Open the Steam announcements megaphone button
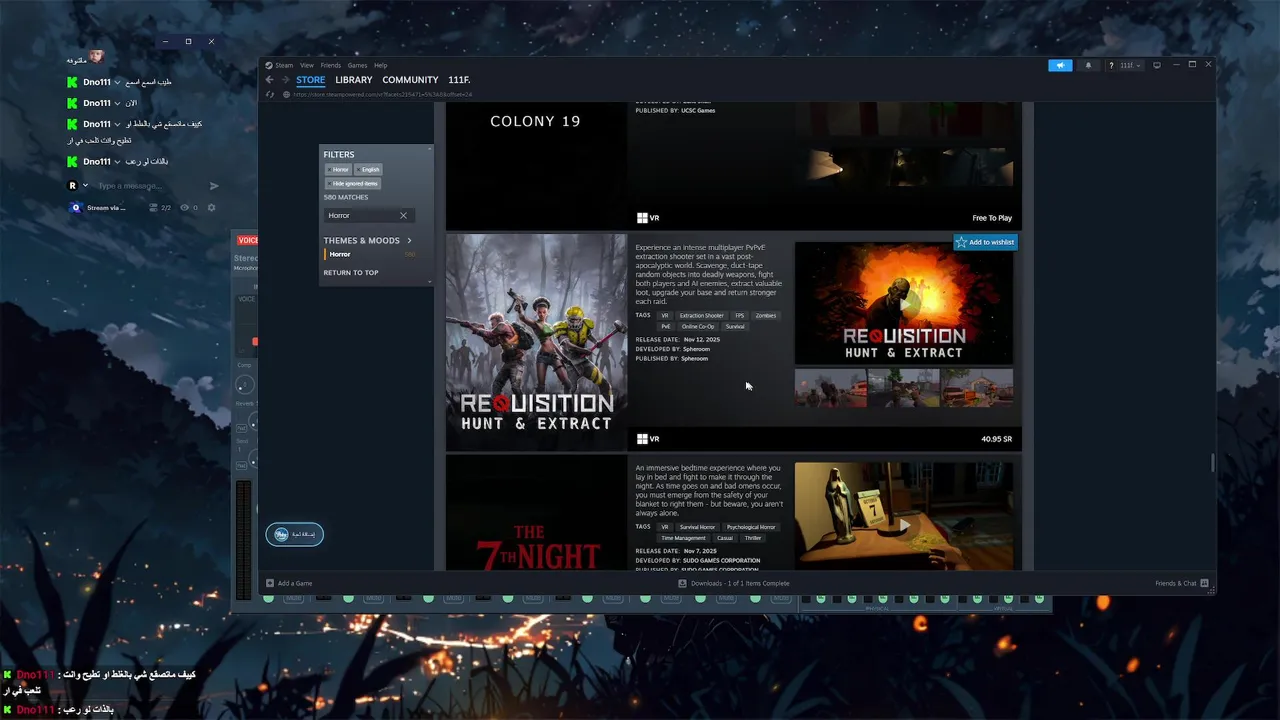The image size is (1280, 720). [1060, 65]
